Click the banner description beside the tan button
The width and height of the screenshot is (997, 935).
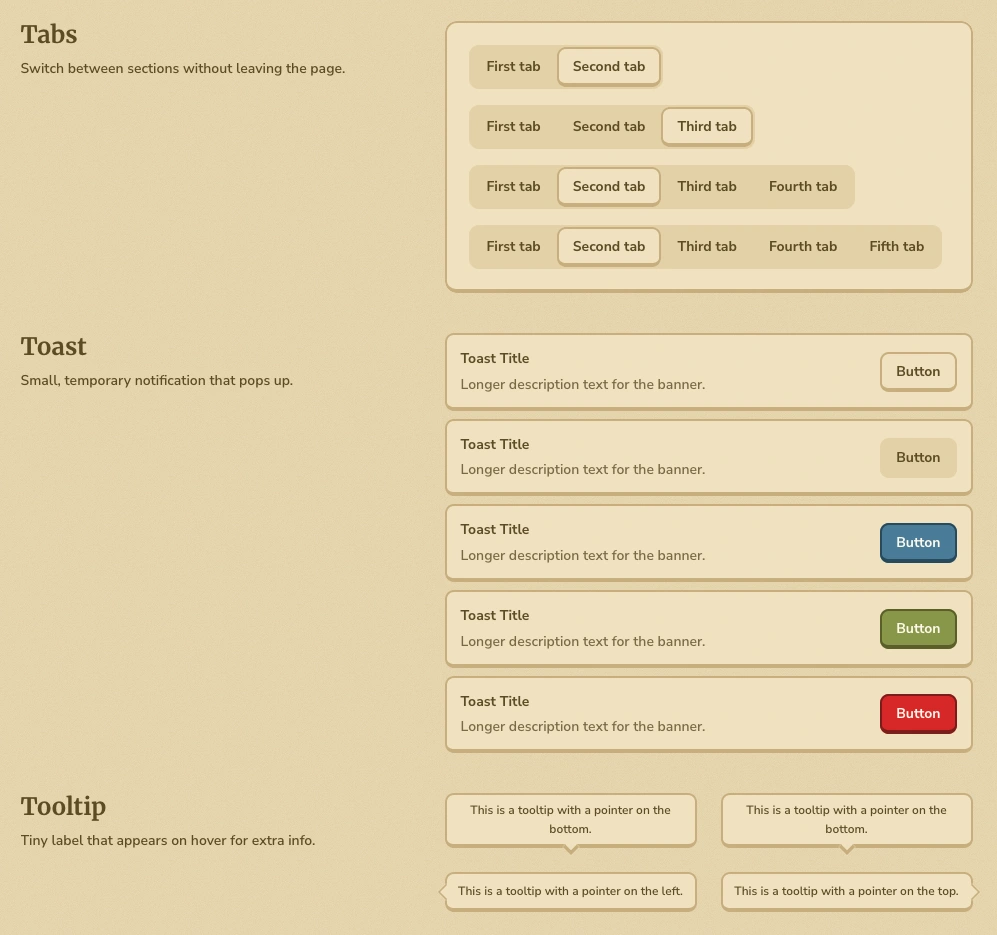582,470
